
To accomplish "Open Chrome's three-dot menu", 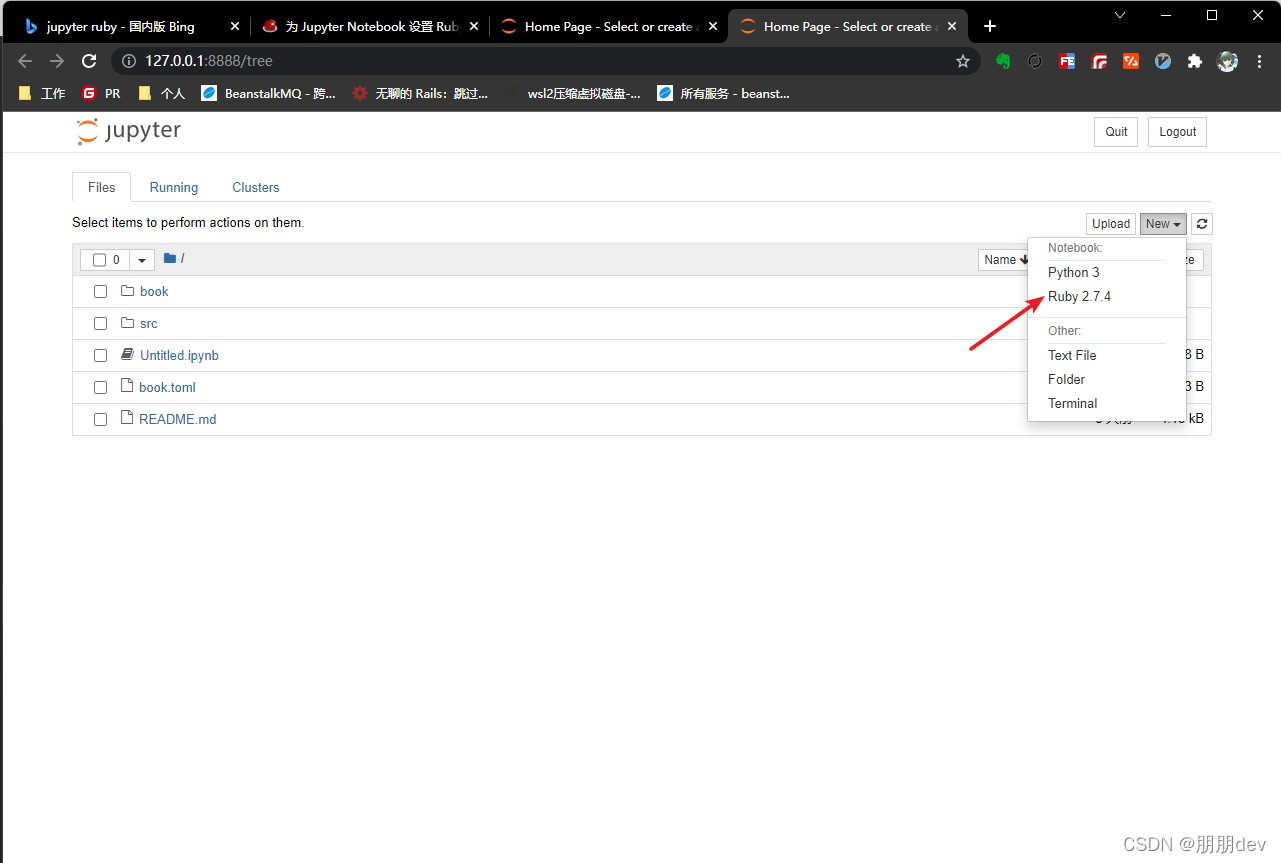I will click(1259, 61).
